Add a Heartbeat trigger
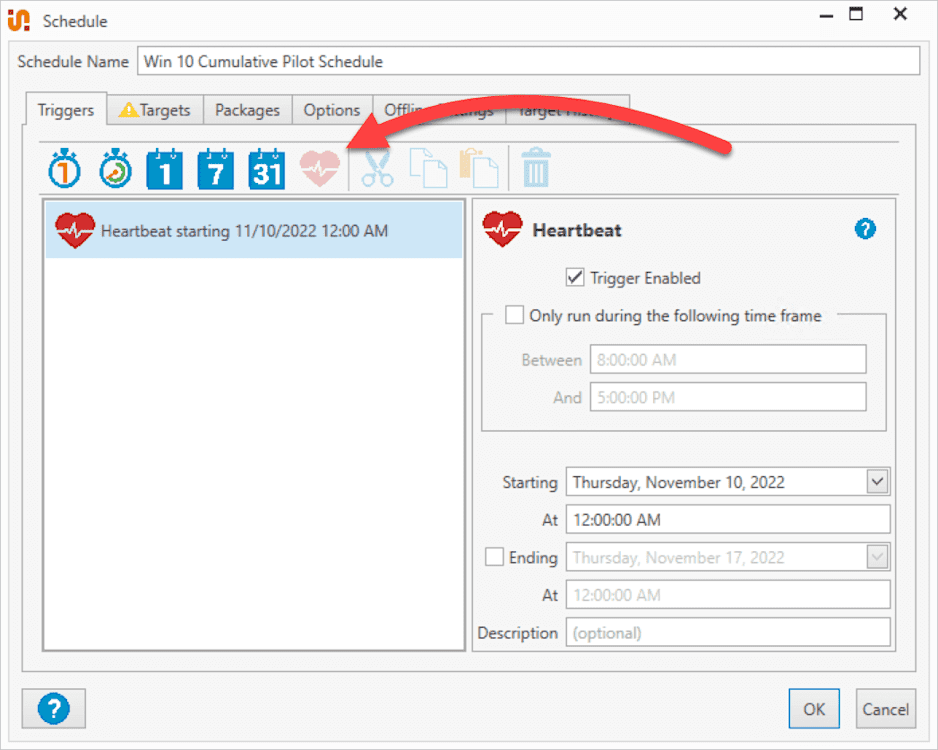Viewport: 938px width, 750px height. pos(318,168)
